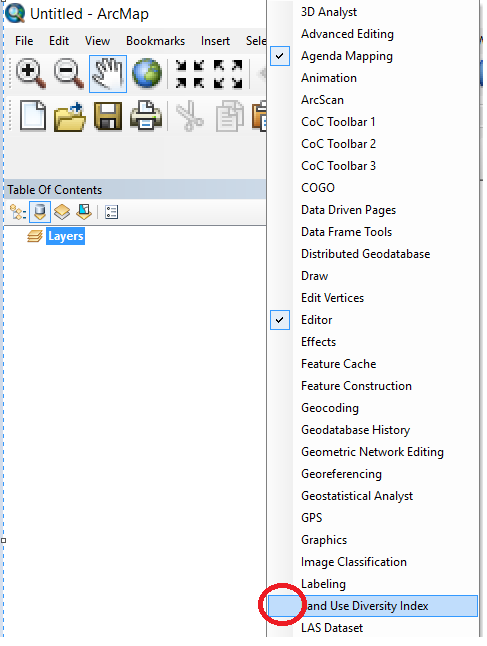The image size is (487, 646).
Task: Click the Table Of Contents panel header
Action: [135, 190]
